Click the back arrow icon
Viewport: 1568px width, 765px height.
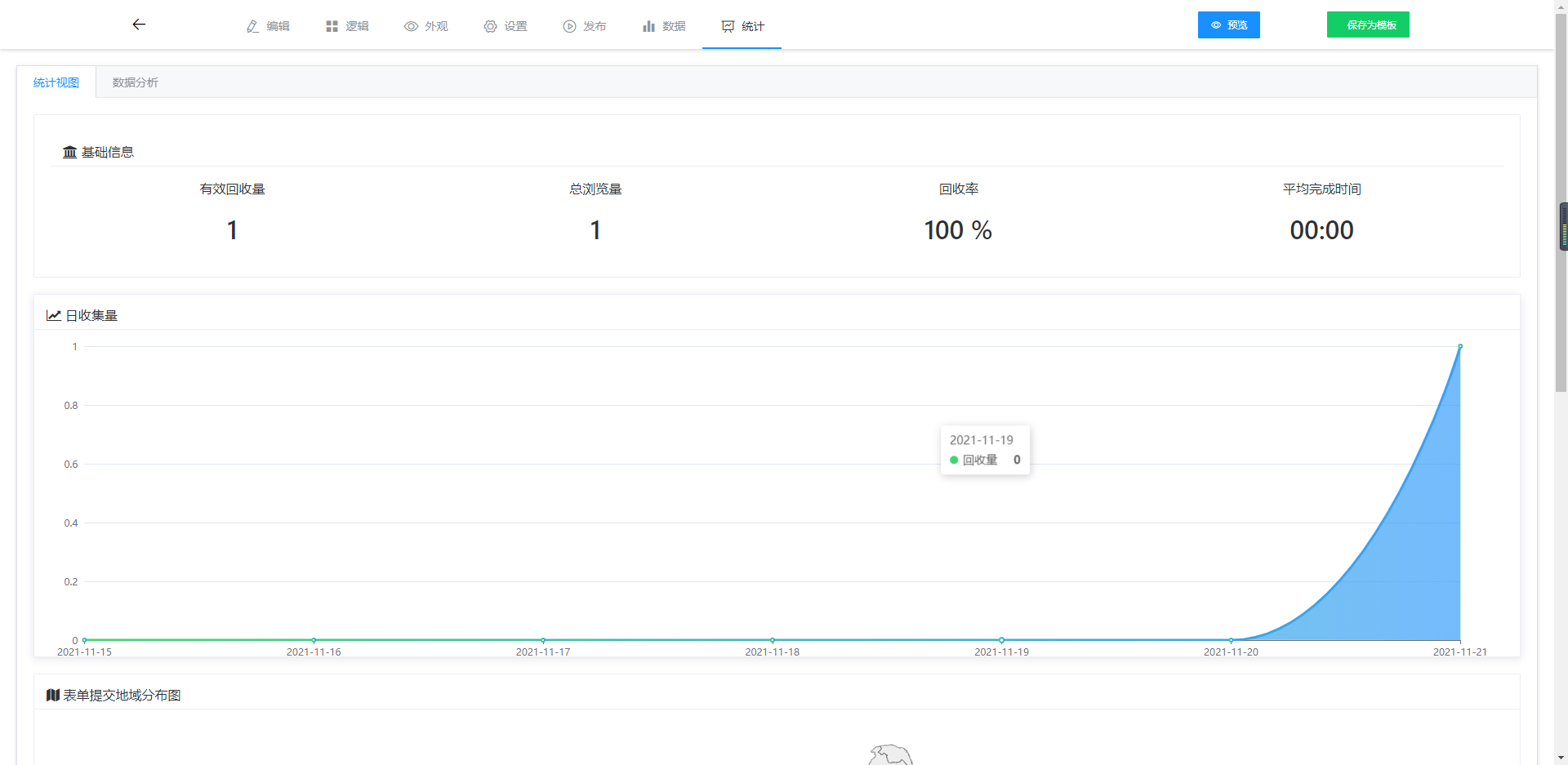point(139,24)
